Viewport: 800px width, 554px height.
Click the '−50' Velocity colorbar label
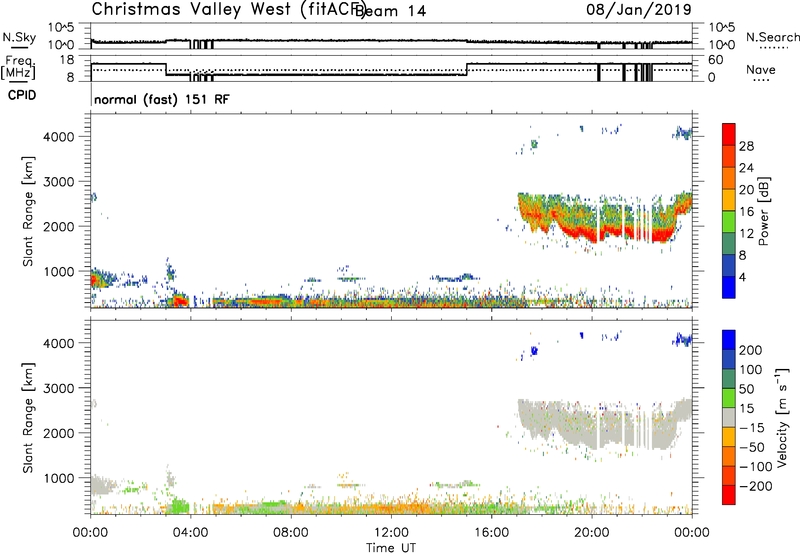coord(752,447)
